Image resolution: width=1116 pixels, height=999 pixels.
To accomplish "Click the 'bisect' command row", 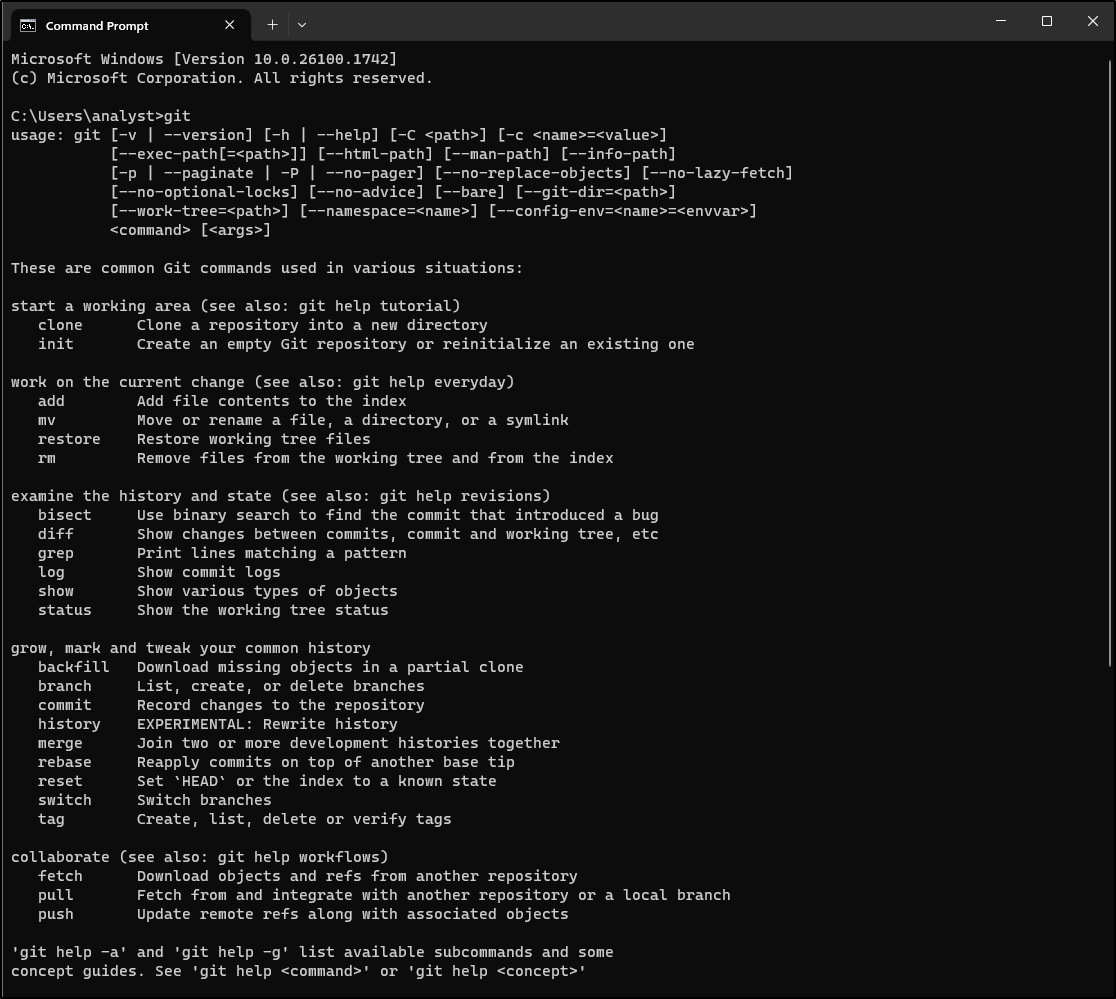I will point(348,515).
